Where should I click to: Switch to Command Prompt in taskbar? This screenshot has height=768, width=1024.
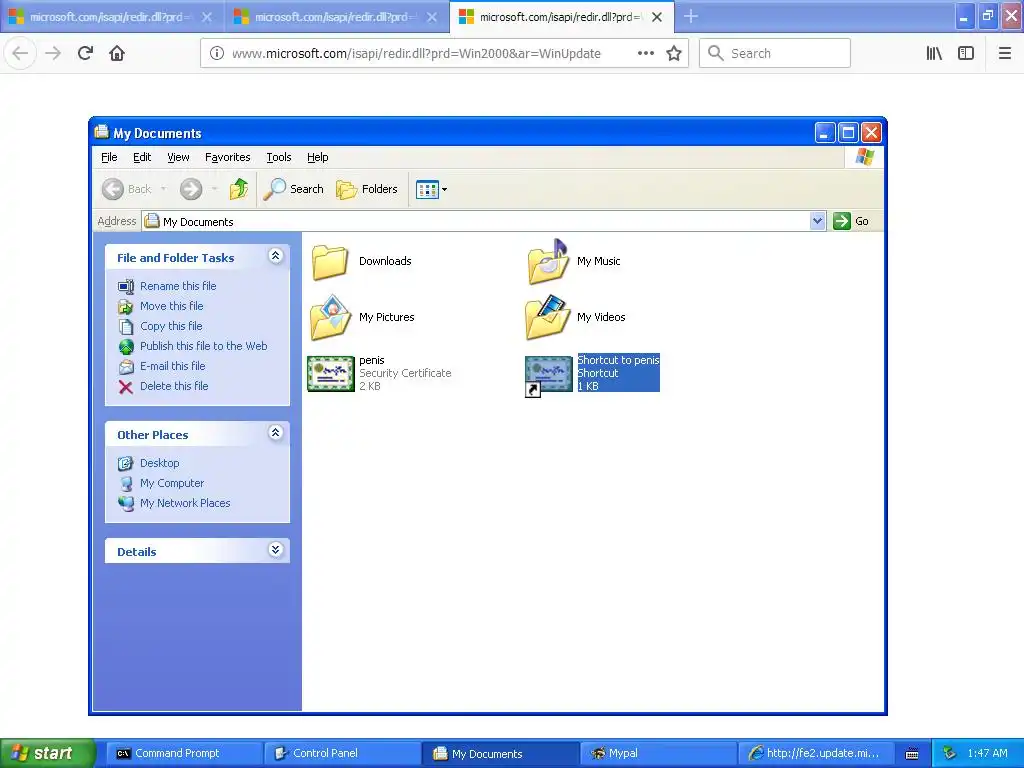[x=183, y=754]
